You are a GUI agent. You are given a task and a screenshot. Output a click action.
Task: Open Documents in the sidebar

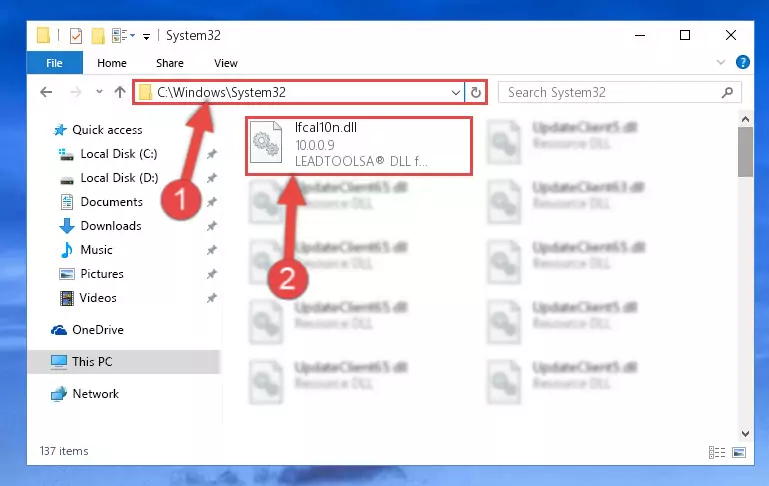tap(111, 202)
